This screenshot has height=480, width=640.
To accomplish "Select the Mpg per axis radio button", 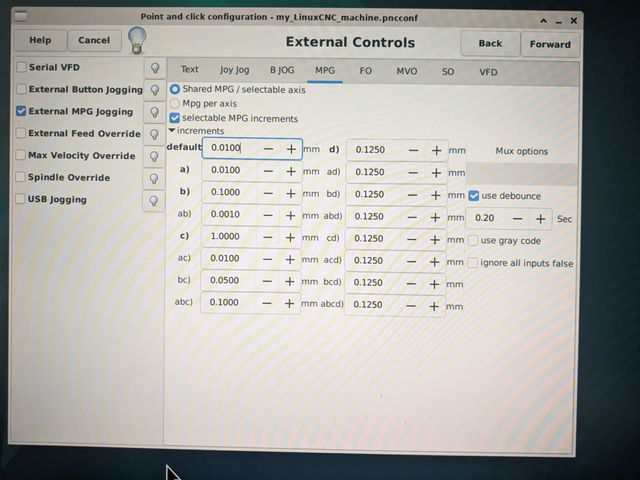I will (175, 103).
